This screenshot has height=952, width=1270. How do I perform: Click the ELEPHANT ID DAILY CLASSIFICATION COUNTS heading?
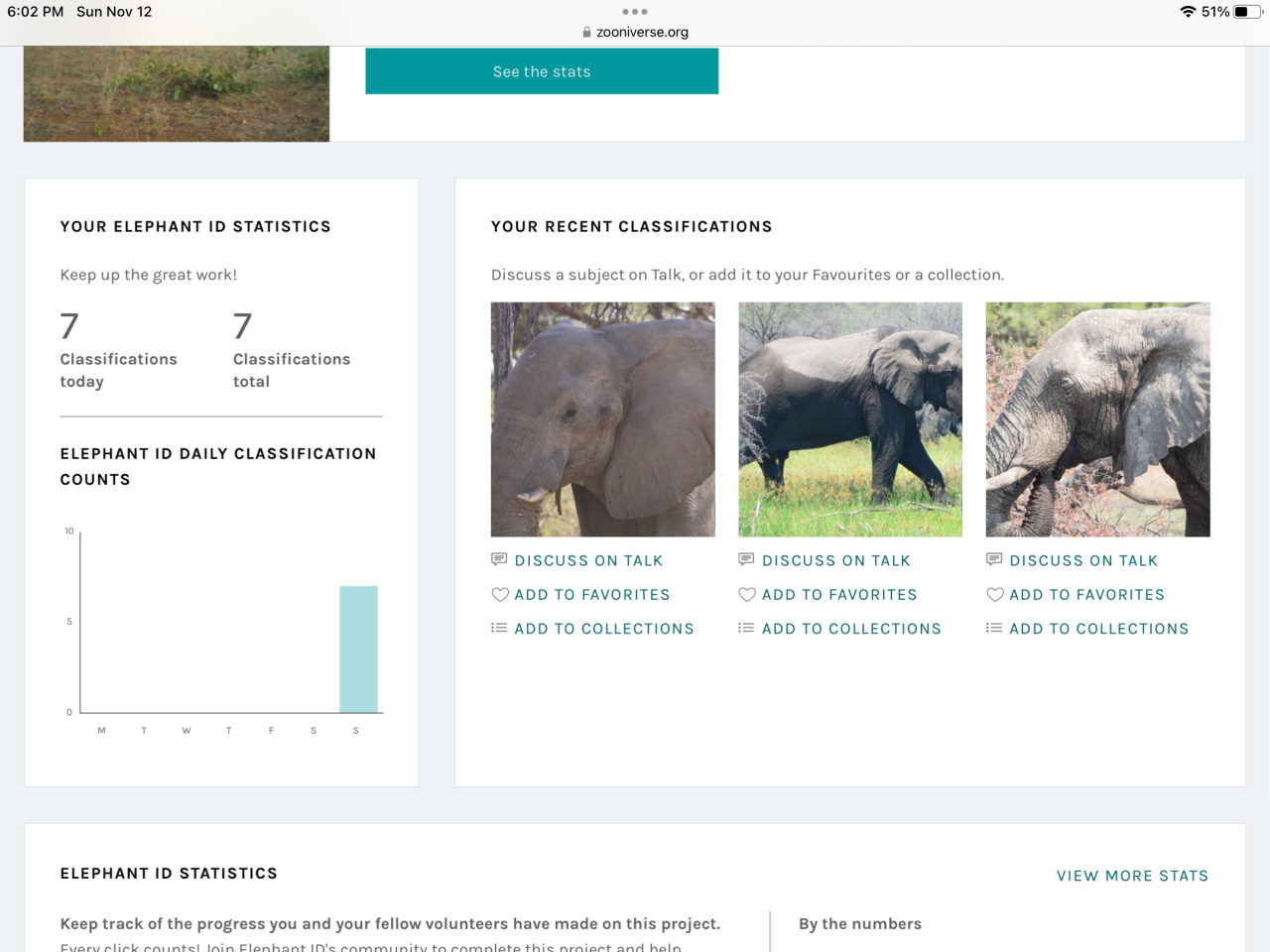[218, 466]
